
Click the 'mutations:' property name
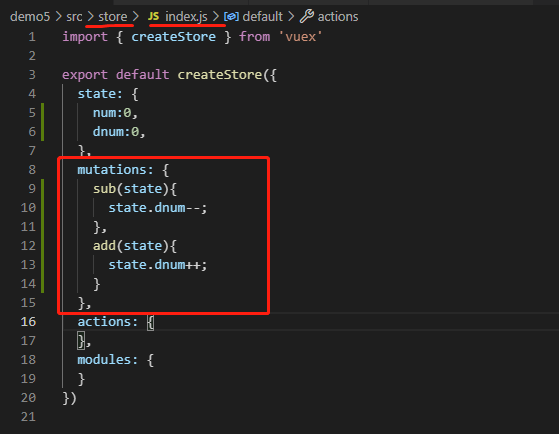(115, 170)
